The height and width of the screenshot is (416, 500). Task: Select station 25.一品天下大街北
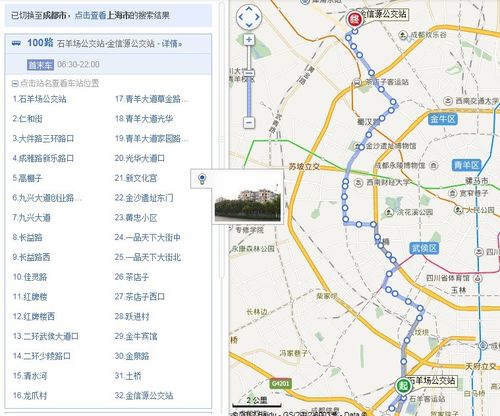coord(148,257)
